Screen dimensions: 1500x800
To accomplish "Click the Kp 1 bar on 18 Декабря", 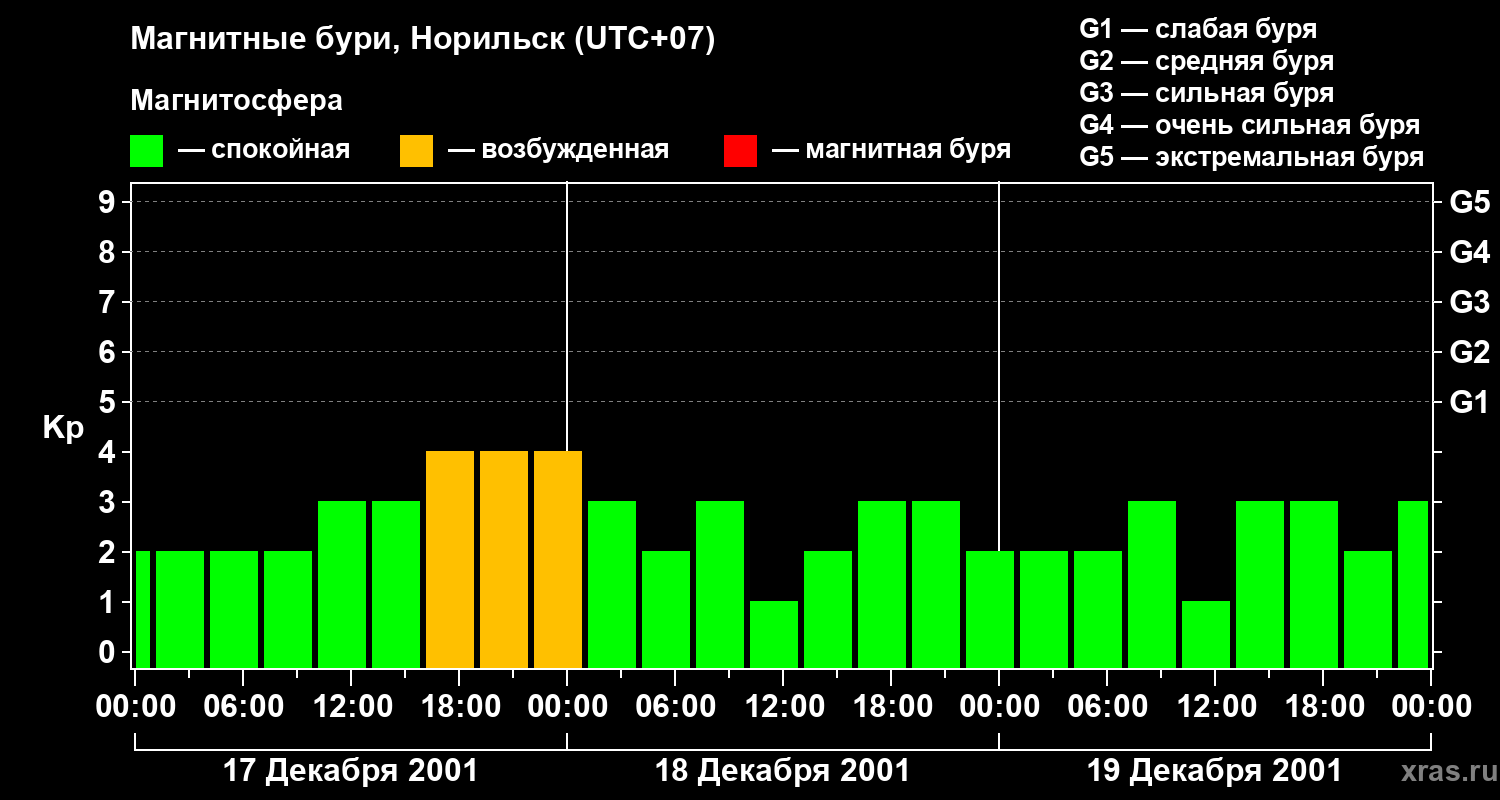I will pyautogui.click(x=774, y=634).
